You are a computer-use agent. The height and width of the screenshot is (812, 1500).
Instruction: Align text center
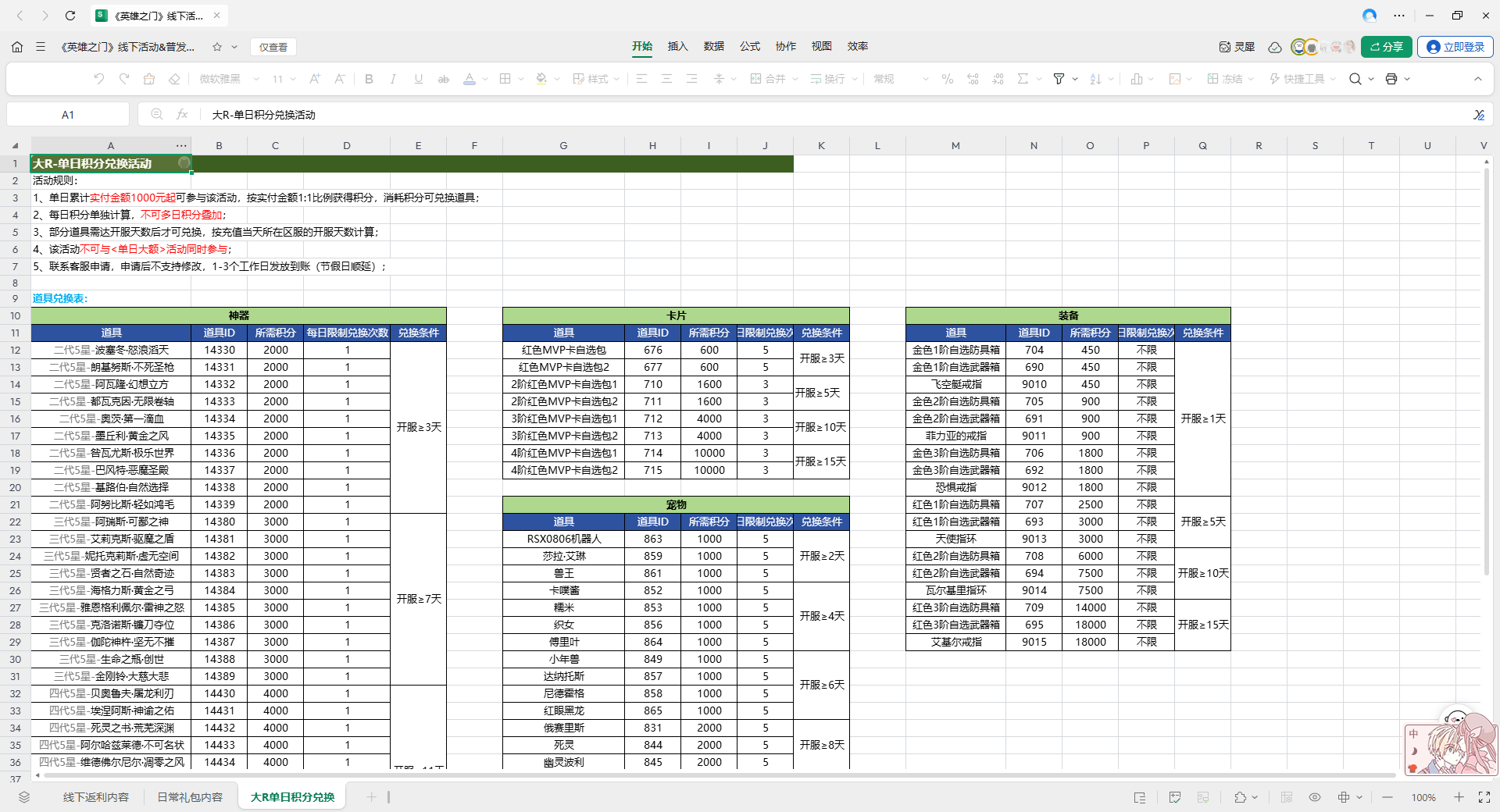(x=666, y=79)
